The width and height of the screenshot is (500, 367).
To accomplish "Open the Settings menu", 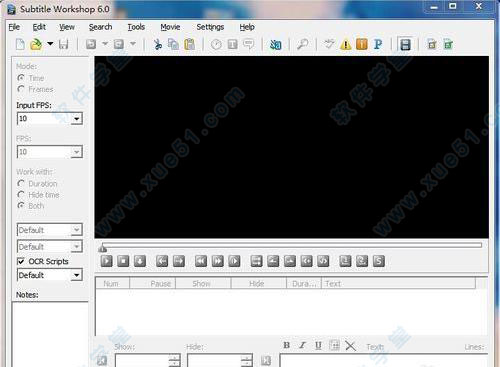I will tap(210, 27).
